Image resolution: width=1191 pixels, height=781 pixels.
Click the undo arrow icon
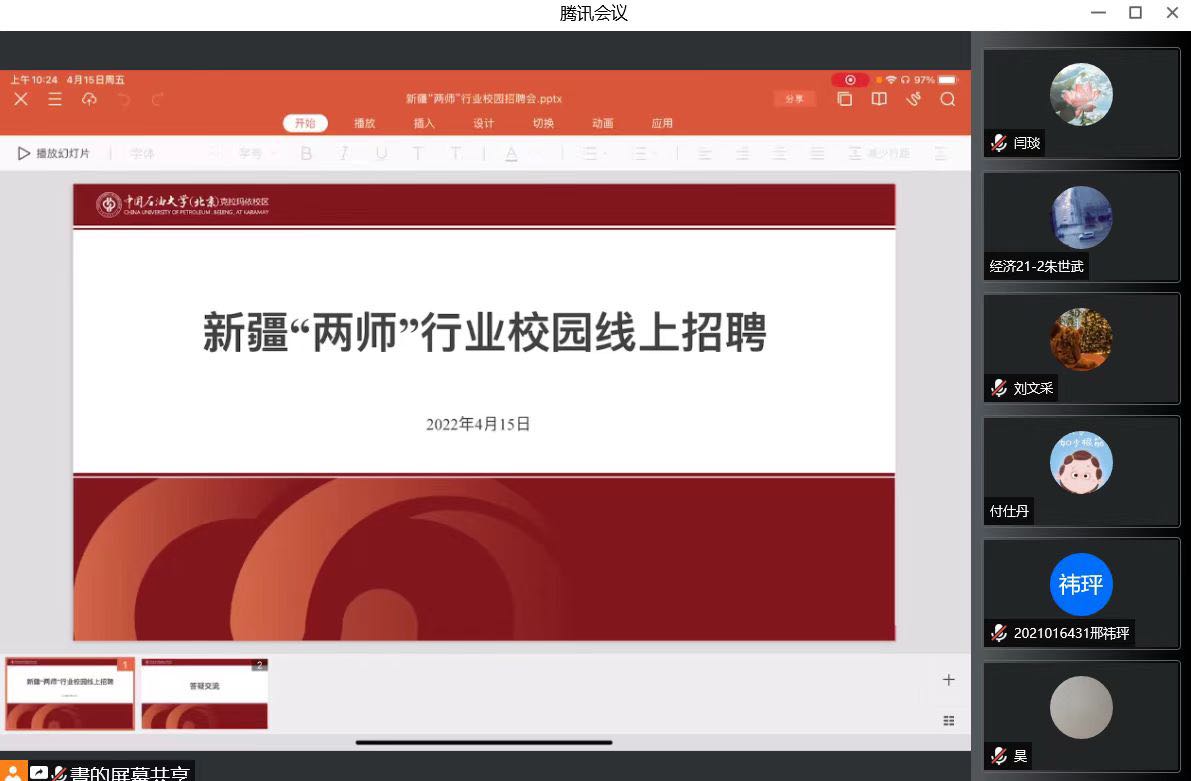tap(124, 99)
